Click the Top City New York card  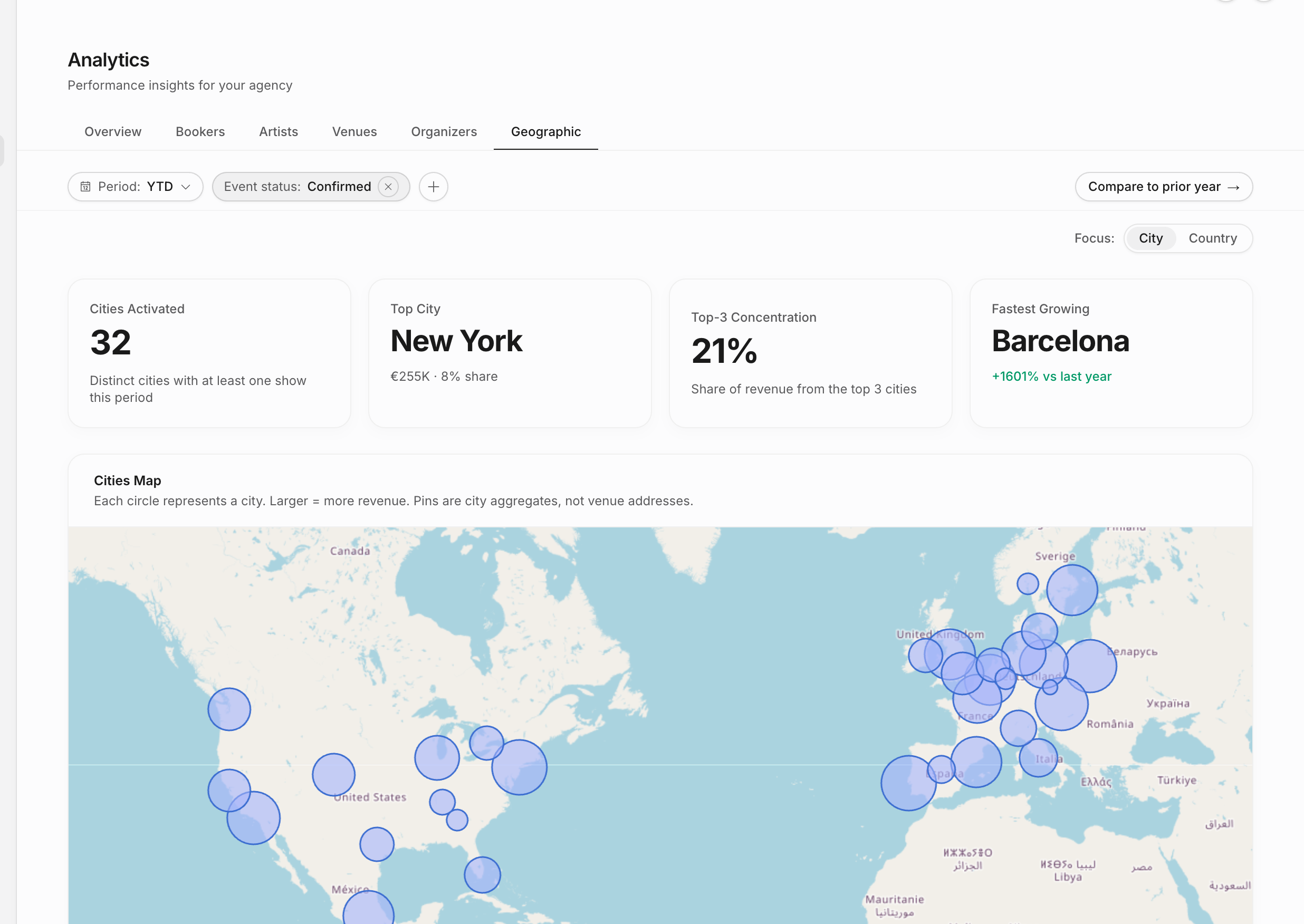tap(510, 353)
